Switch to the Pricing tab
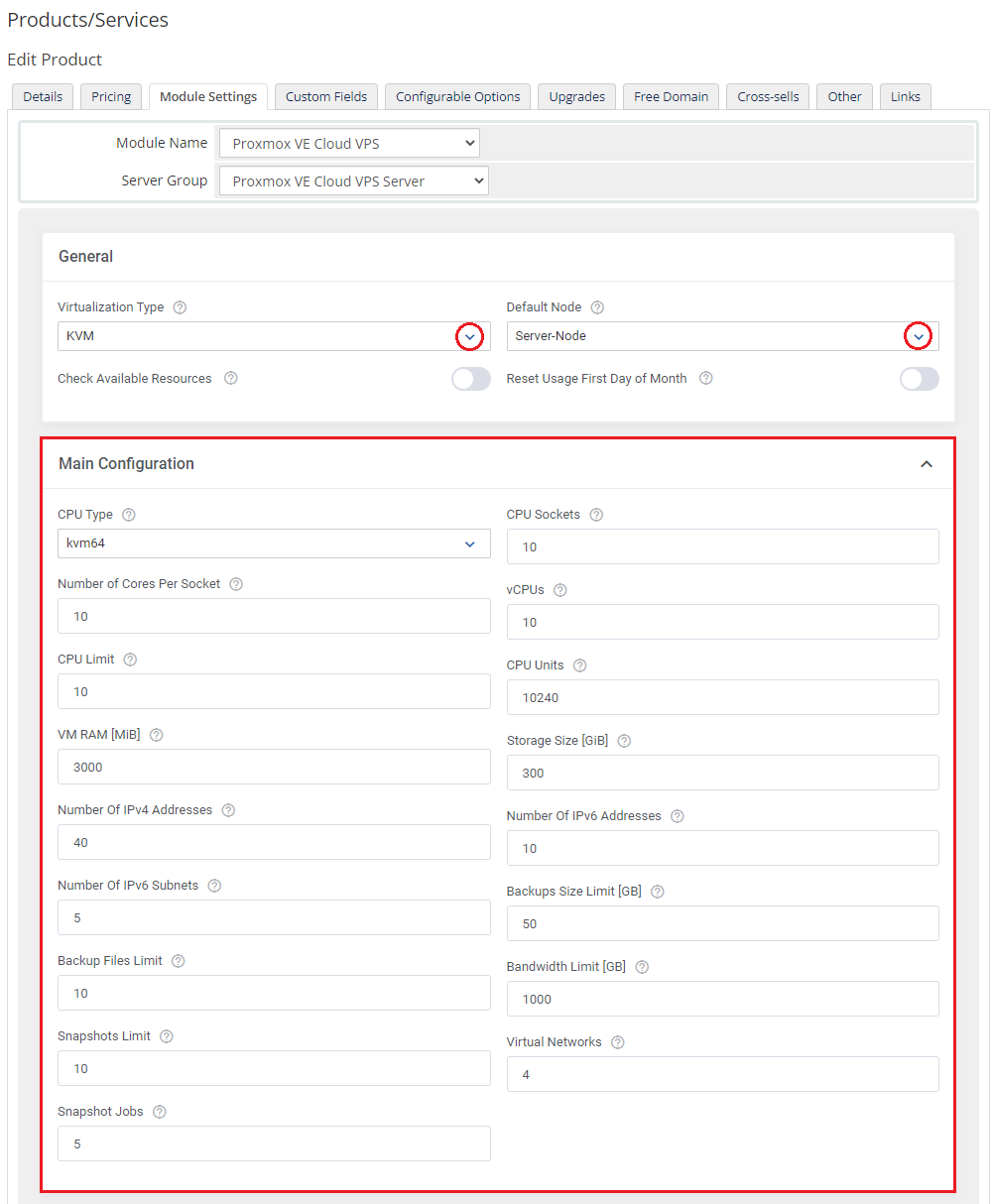Screen dimensions: 990x1204 pos(111,96)
